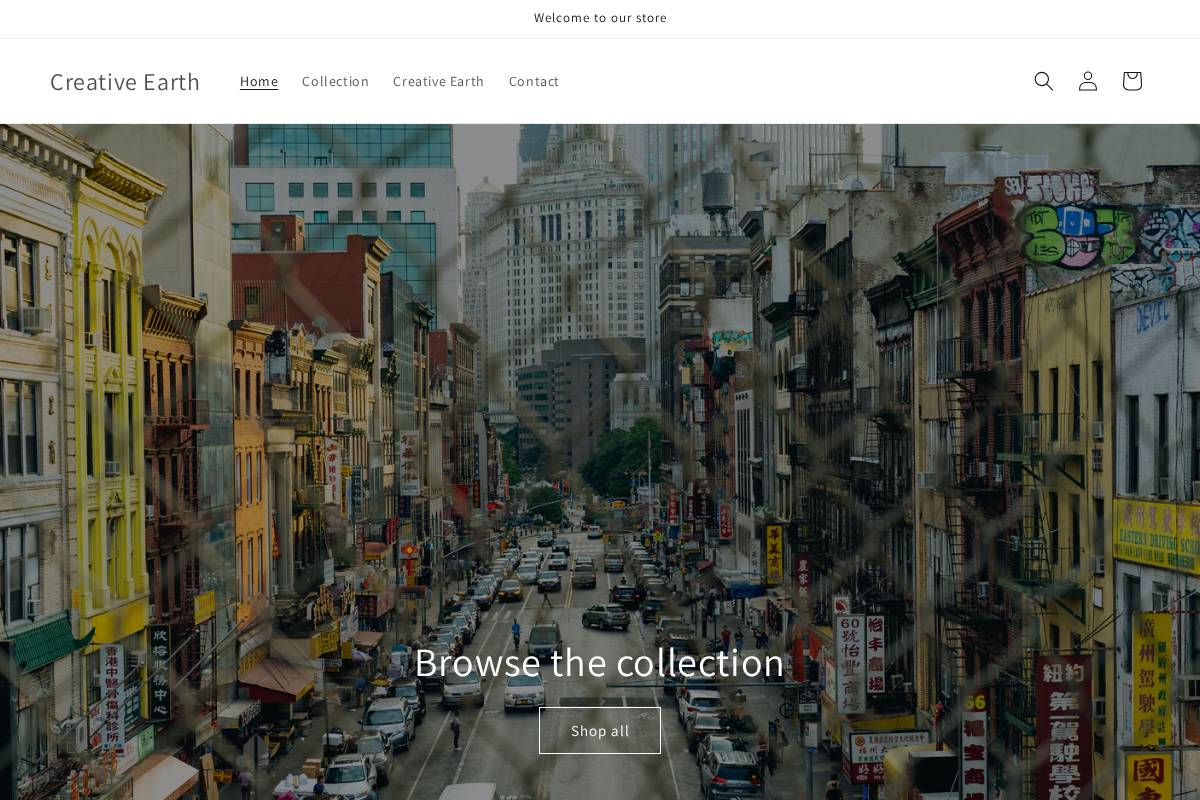Open the Contact page link

(x=534, y=81)
